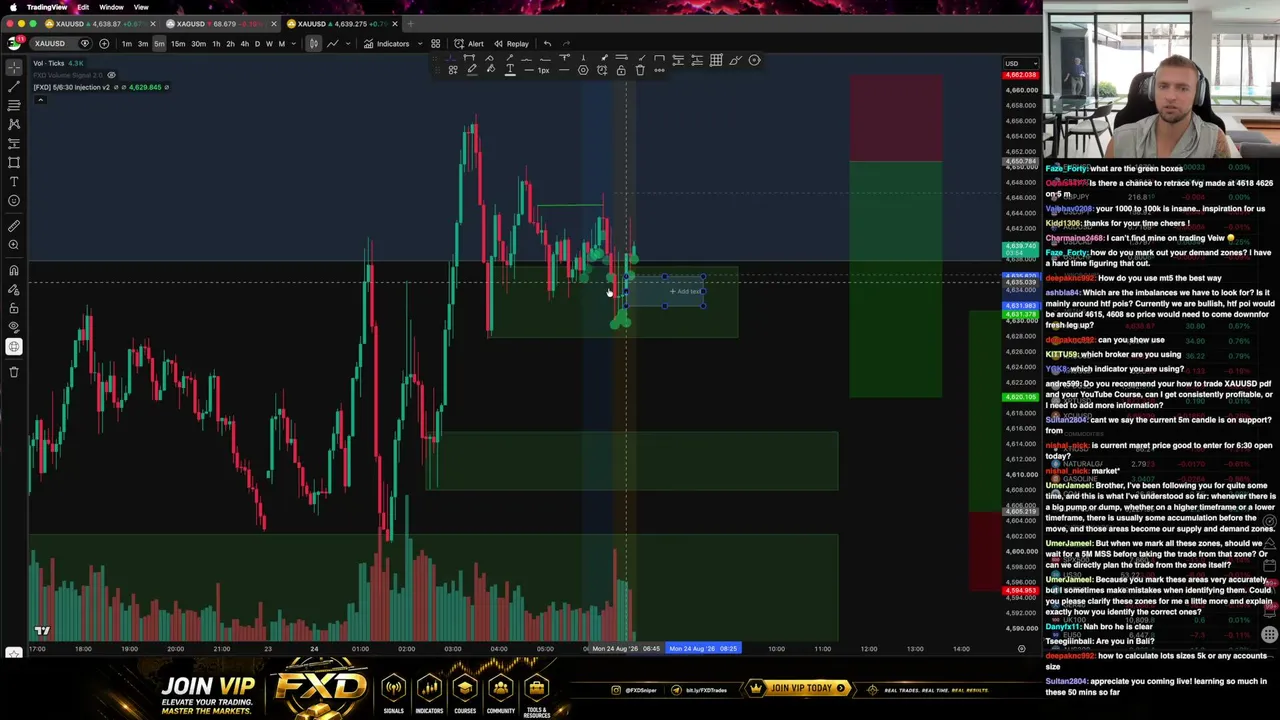Screen dimensions: 1280x720
Task: Delete the selected drawing
Action: click(640, 70)
